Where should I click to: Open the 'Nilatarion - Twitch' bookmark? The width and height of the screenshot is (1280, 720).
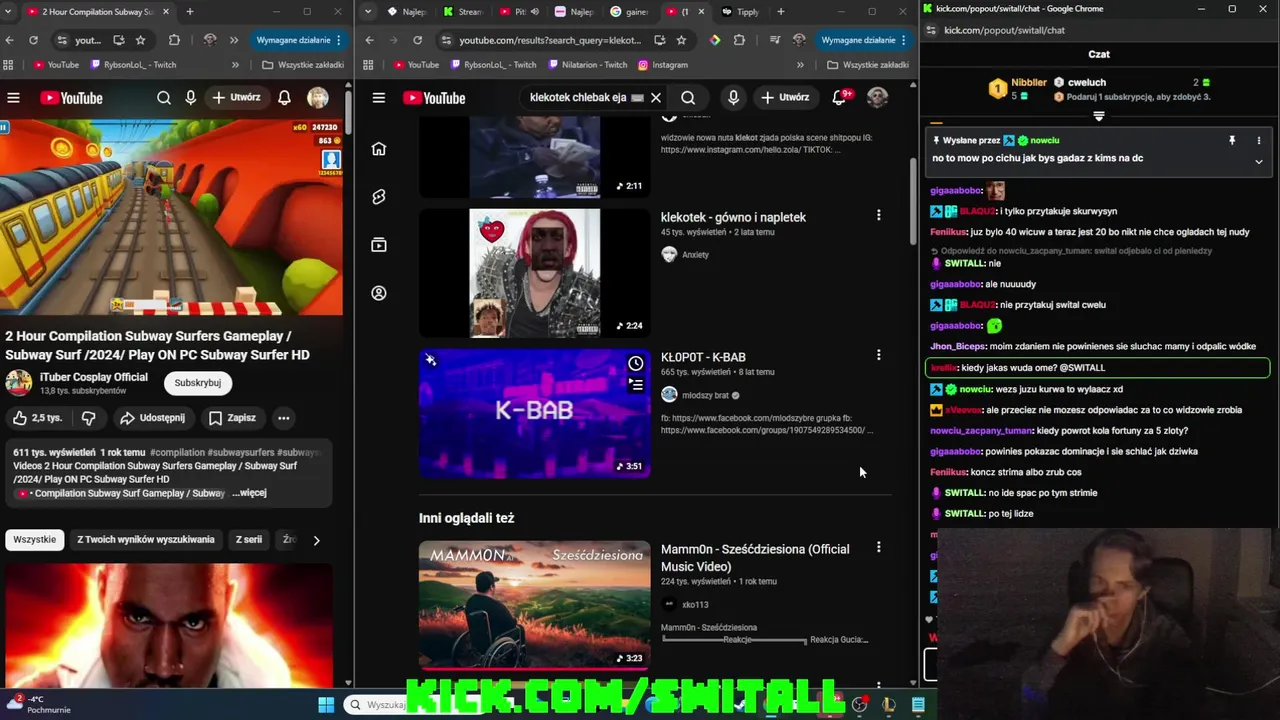point(587,65)
